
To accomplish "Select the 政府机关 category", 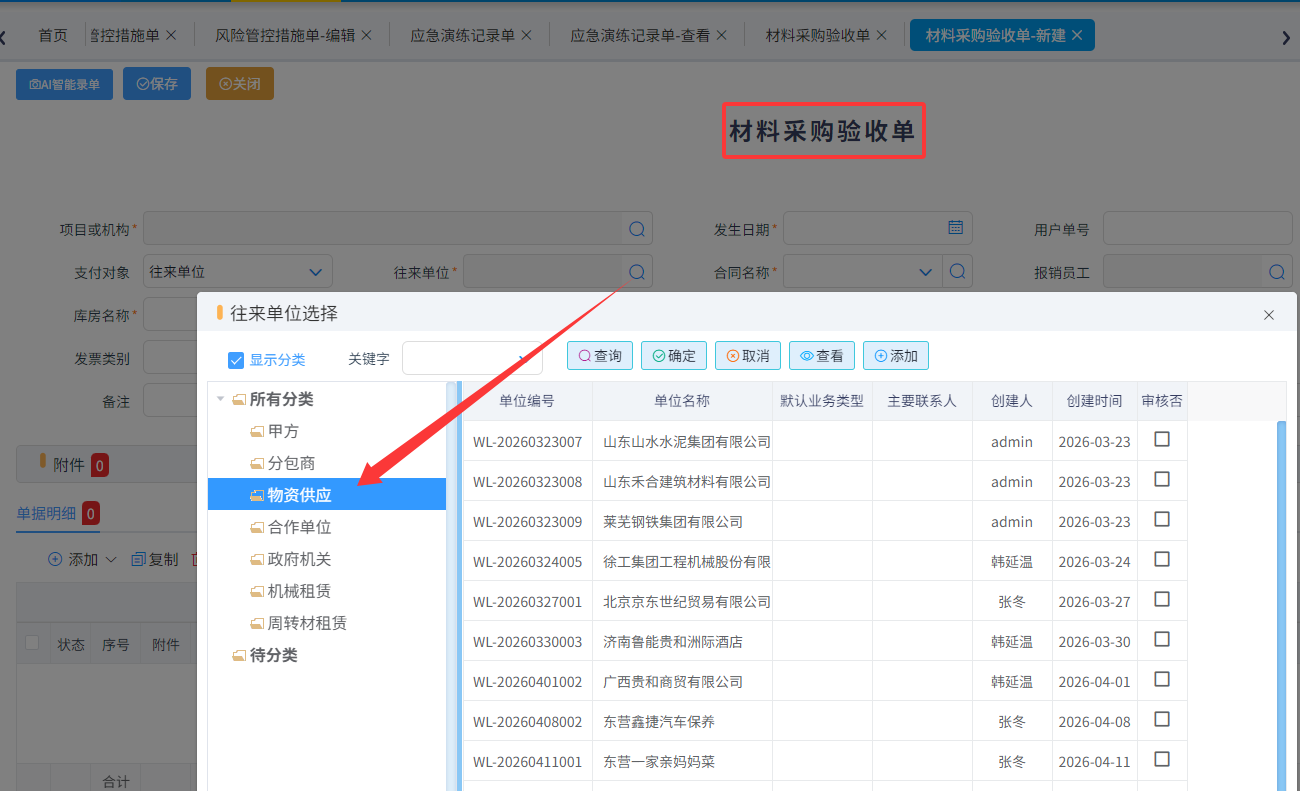I will point(299,559).
